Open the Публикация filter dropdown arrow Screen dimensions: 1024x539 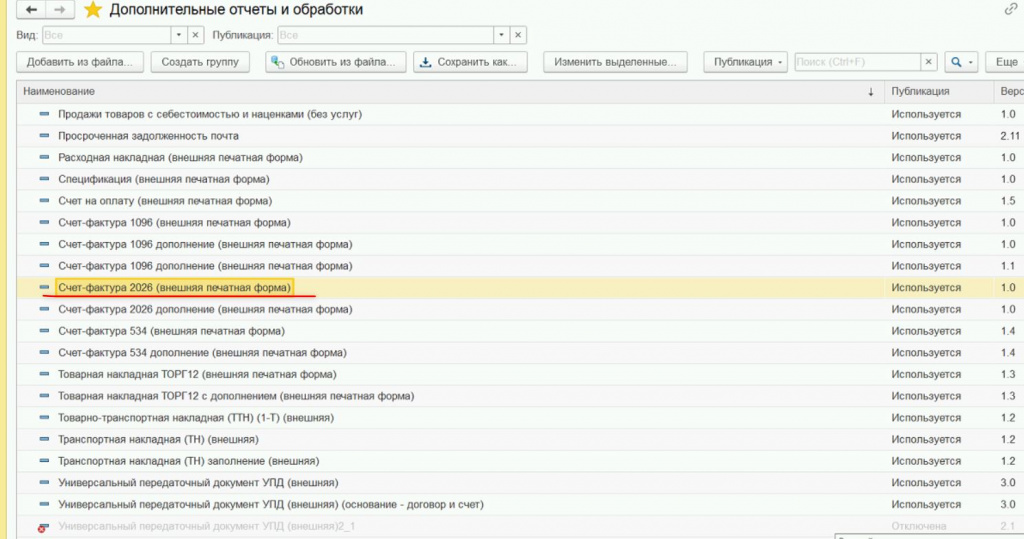[501, 35]
